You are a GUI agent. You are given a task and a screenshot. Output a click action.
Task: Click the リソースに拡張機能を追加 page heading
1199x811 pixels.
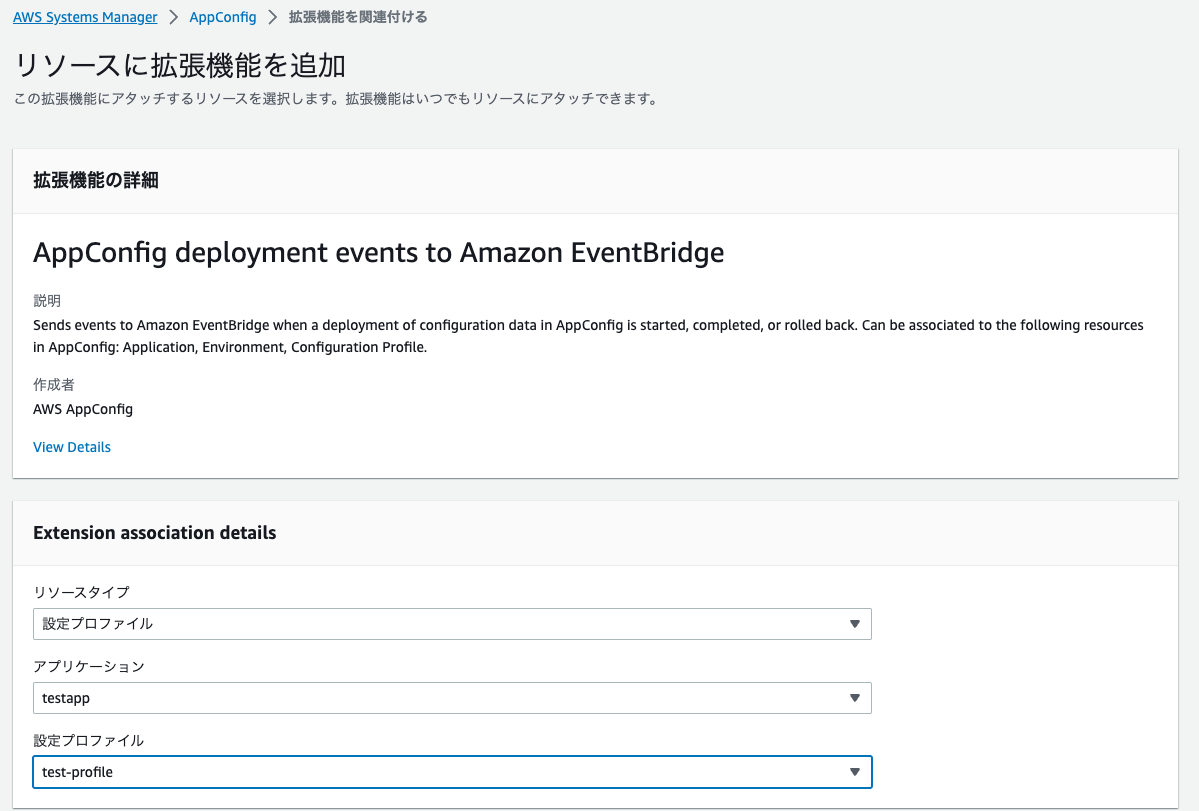tap(180, 66)
